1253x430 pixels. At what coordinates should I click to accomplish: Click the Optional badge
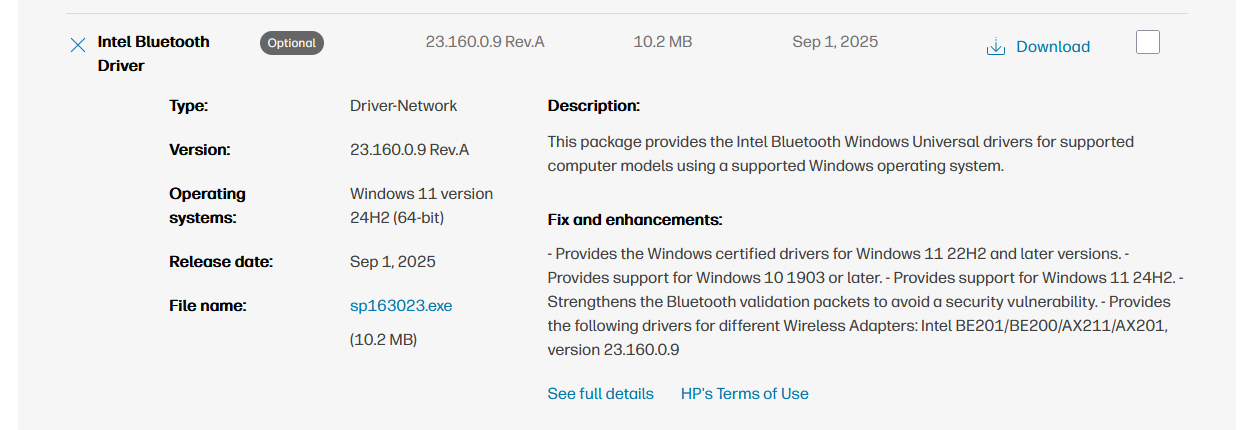pos(292,43)
